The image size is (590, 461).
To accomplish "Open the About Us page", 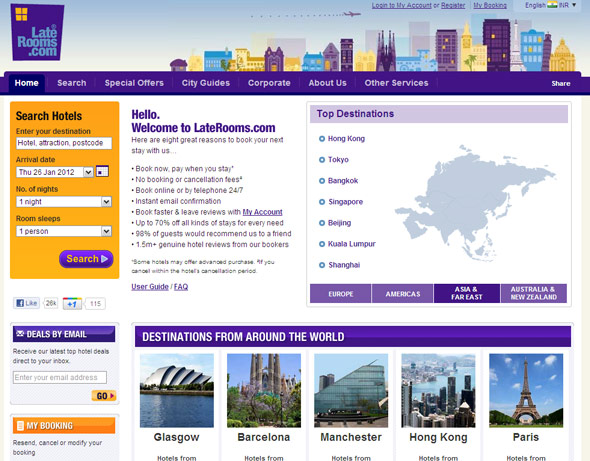I will click(327, 83).
